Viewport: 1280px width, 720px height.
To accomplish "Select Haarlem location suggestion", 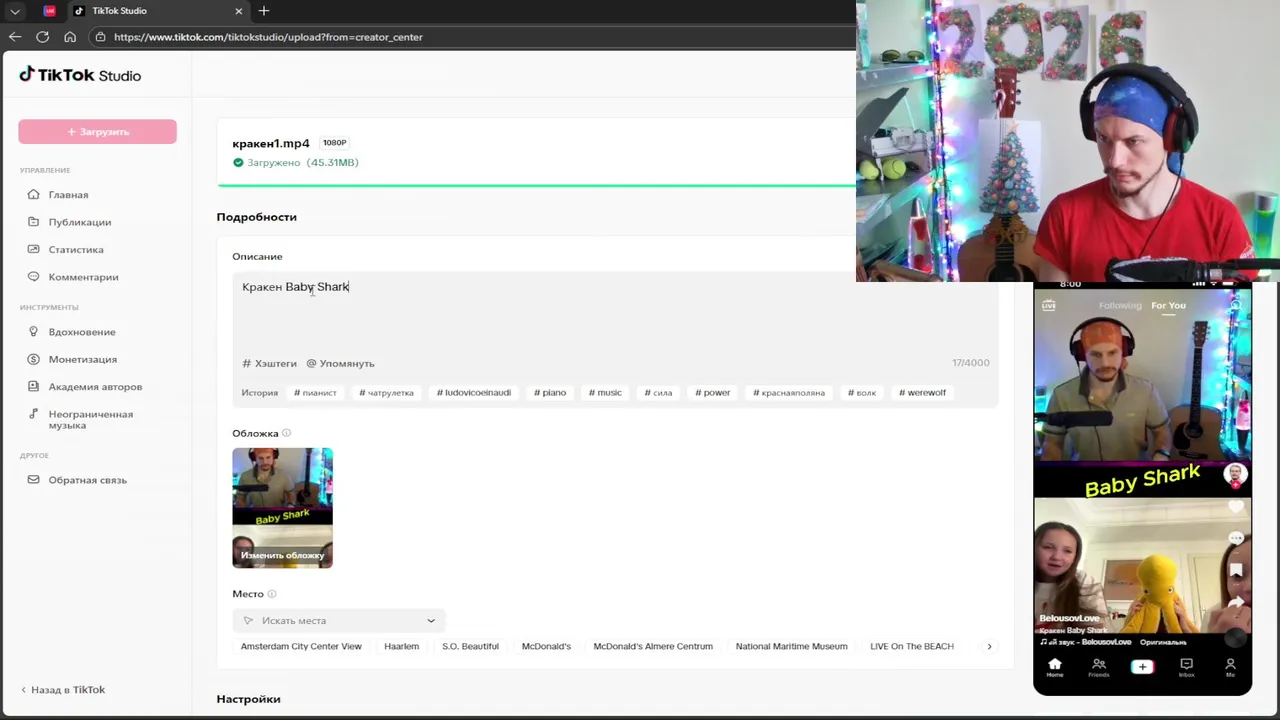I will point(401,647).
